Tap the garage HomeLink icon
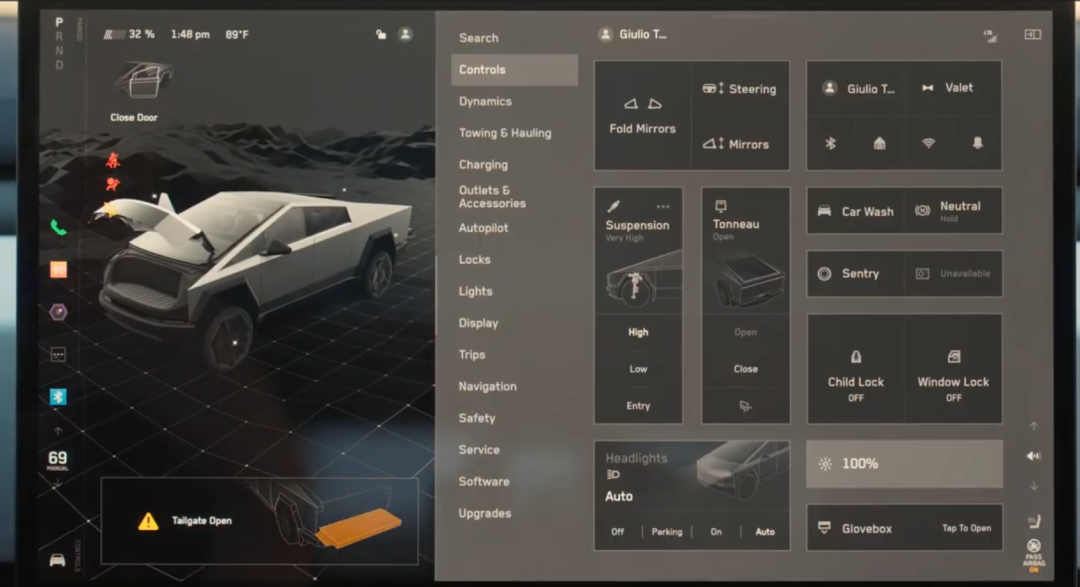This screenshot has width=1080, height=587. tap(879, 143)
